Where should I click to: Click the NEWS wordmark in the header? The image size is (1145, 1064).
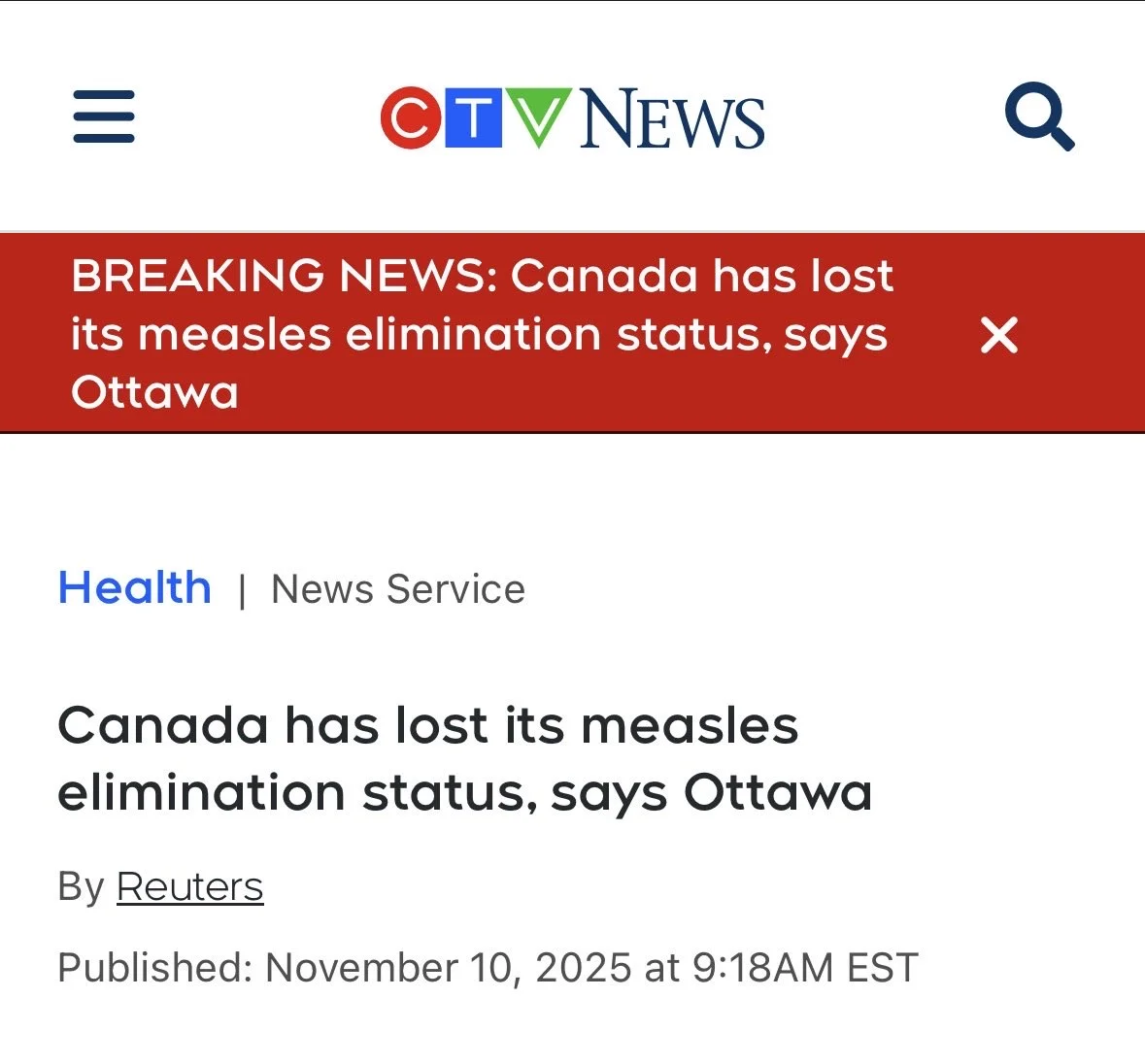click(672, 120)
